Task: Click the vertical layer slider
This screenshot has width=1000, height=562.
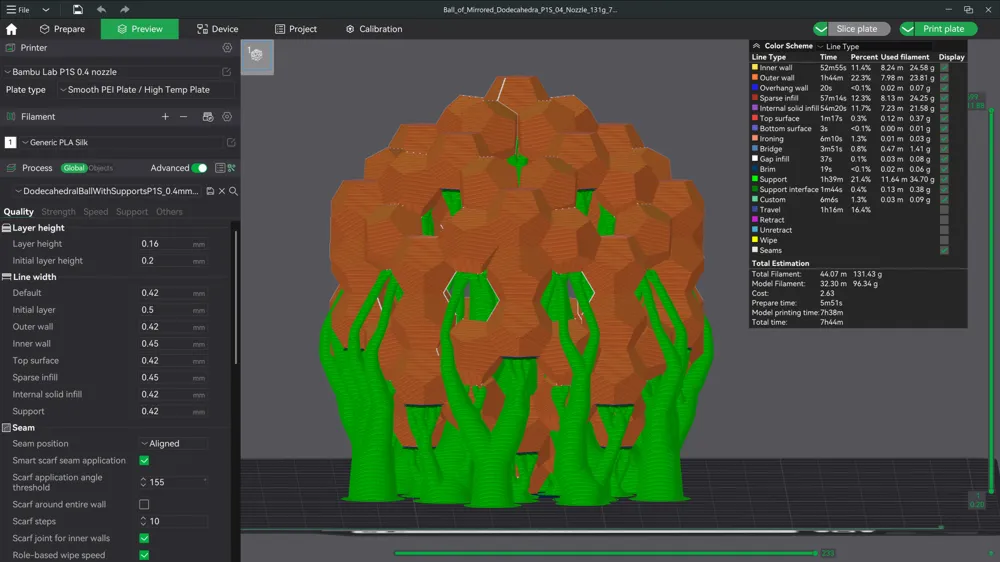Action: tap(991, 300)
